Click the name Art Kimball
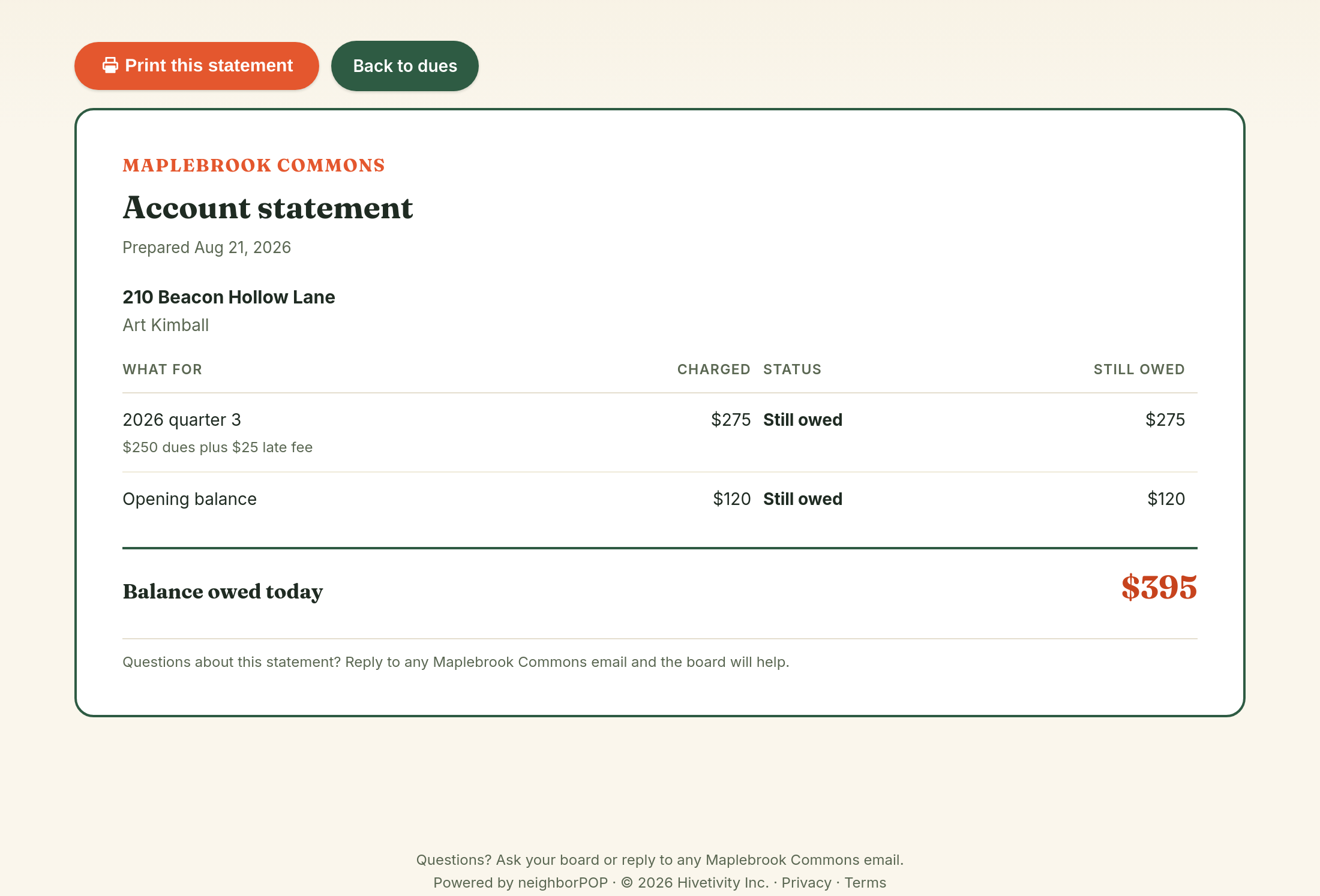1320x896 pixels. click(x=166, y=325)
